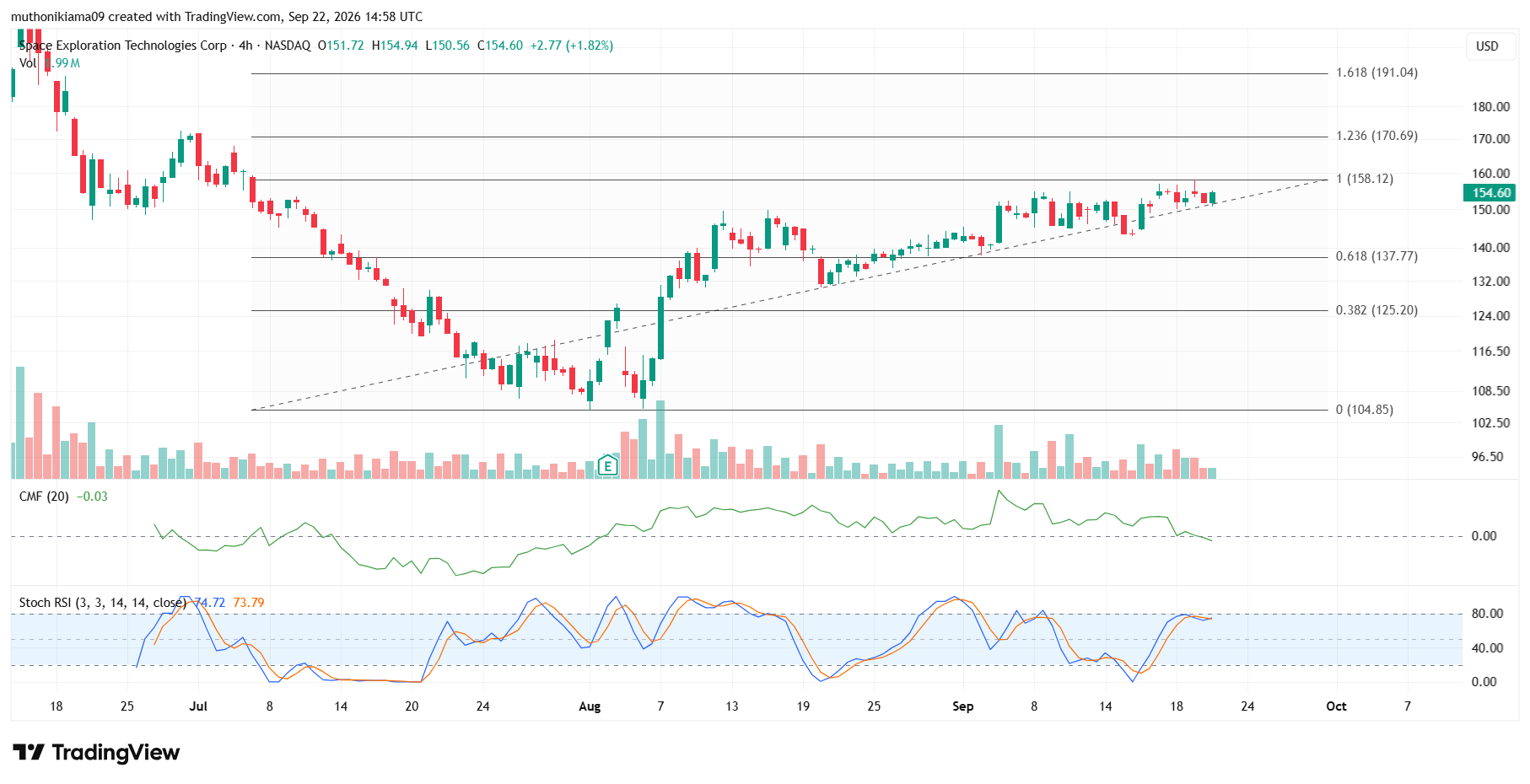Click the CMF value -0.03
Image resolution: width=1530 pixels, height=784 pixels.
click(92, 497)
